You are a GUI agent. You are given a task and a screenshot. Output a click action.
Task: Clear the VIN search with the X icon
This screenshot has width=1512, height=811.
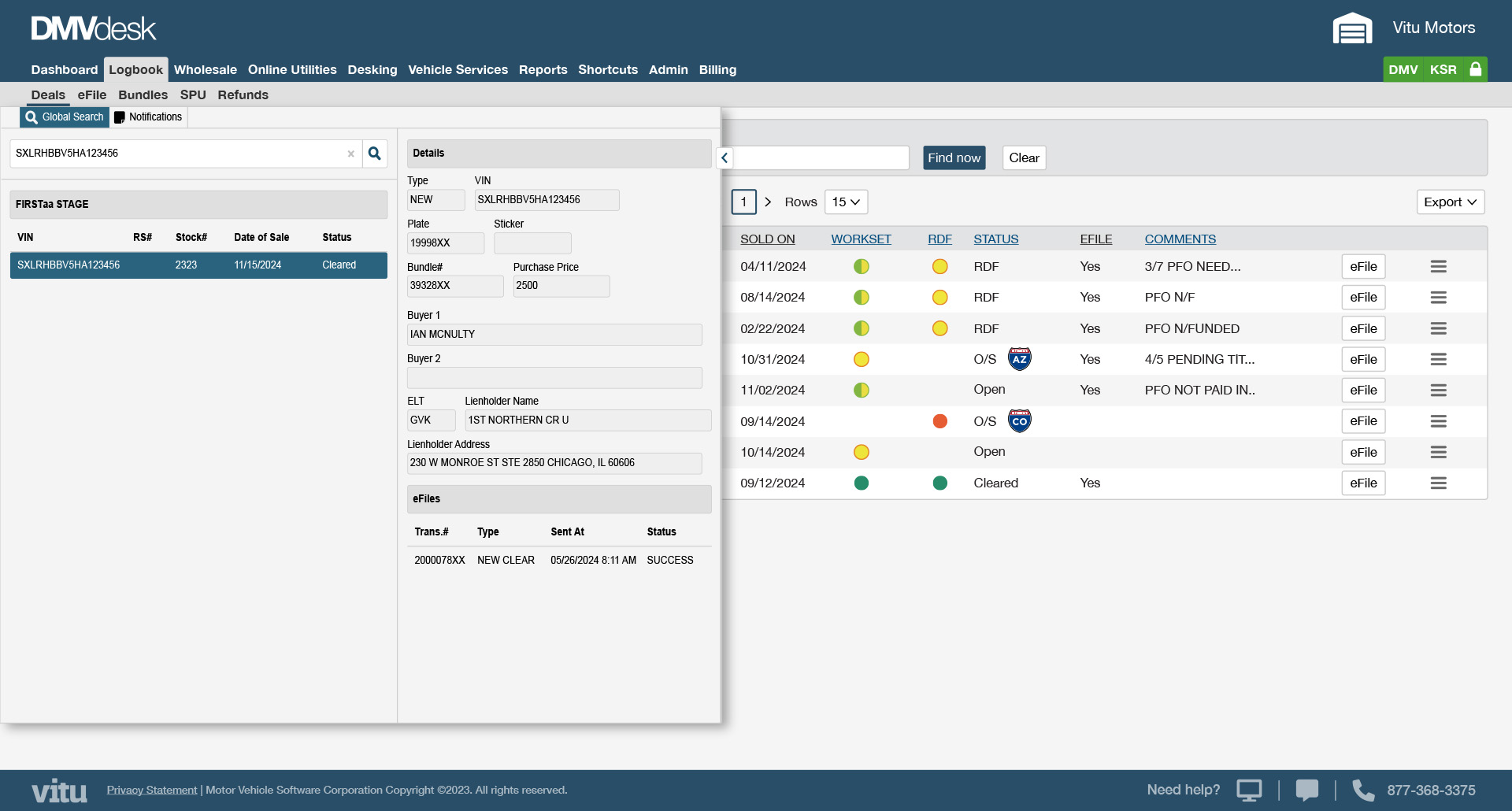tap(351, 154)
